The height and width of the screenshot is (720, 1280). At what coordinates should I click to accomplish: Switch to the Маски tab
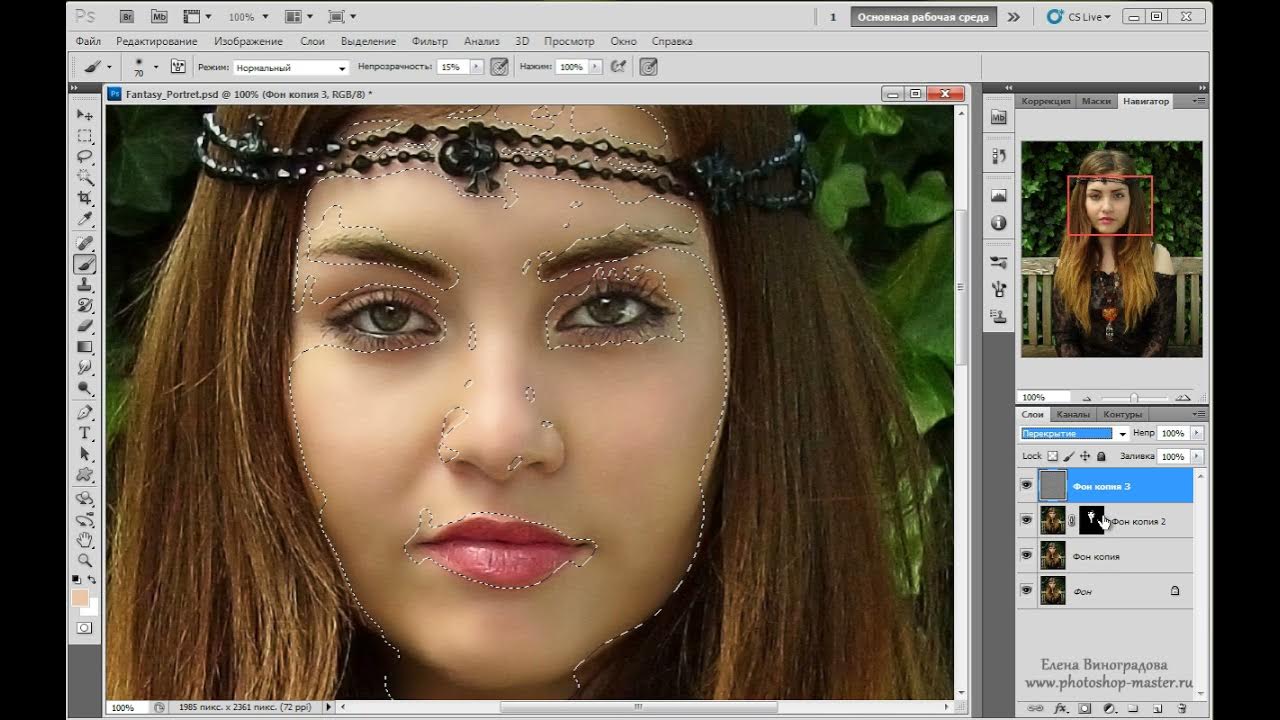1096,101
